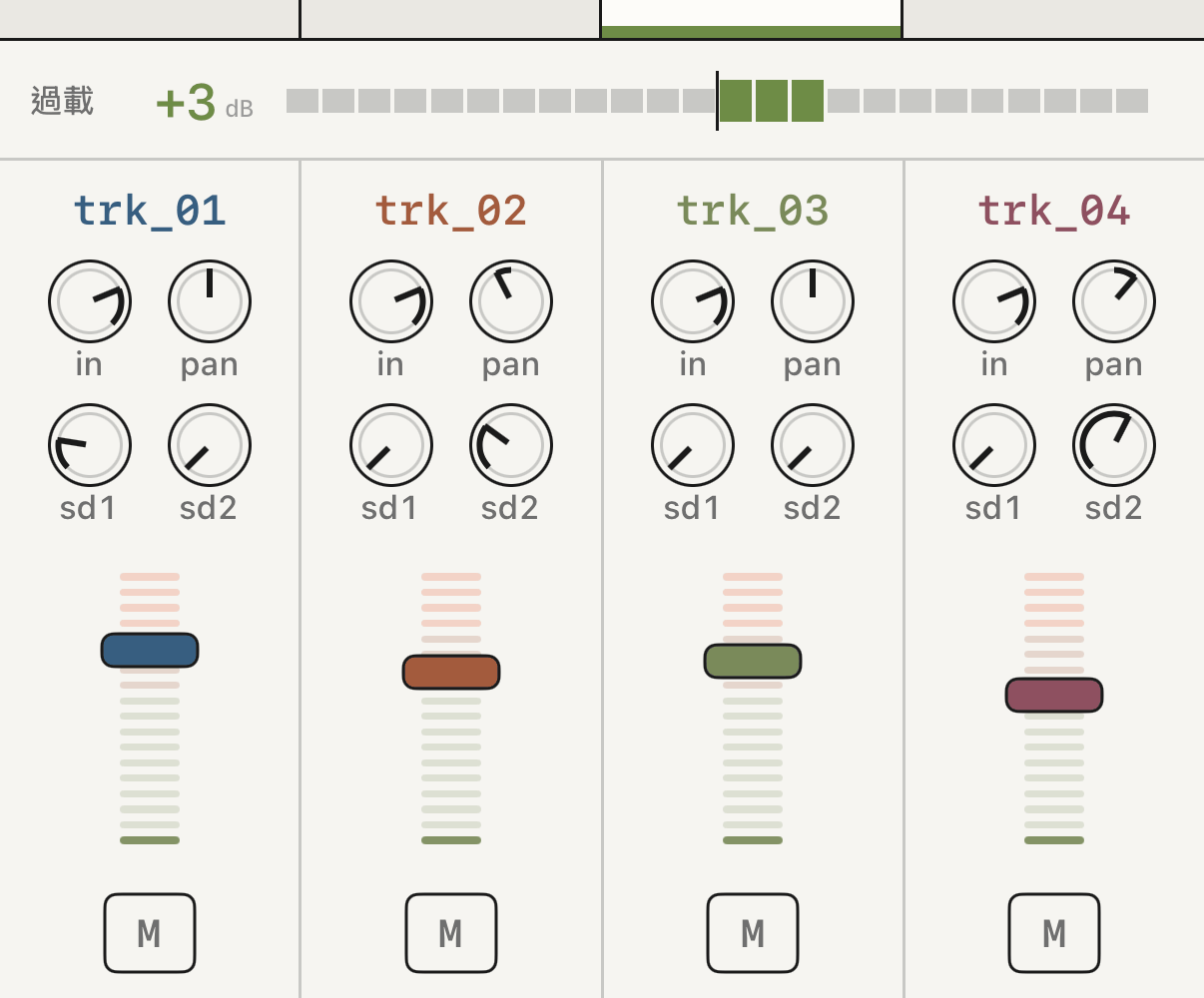
Task: Mute the trk_03 channel
Action: 753,933
